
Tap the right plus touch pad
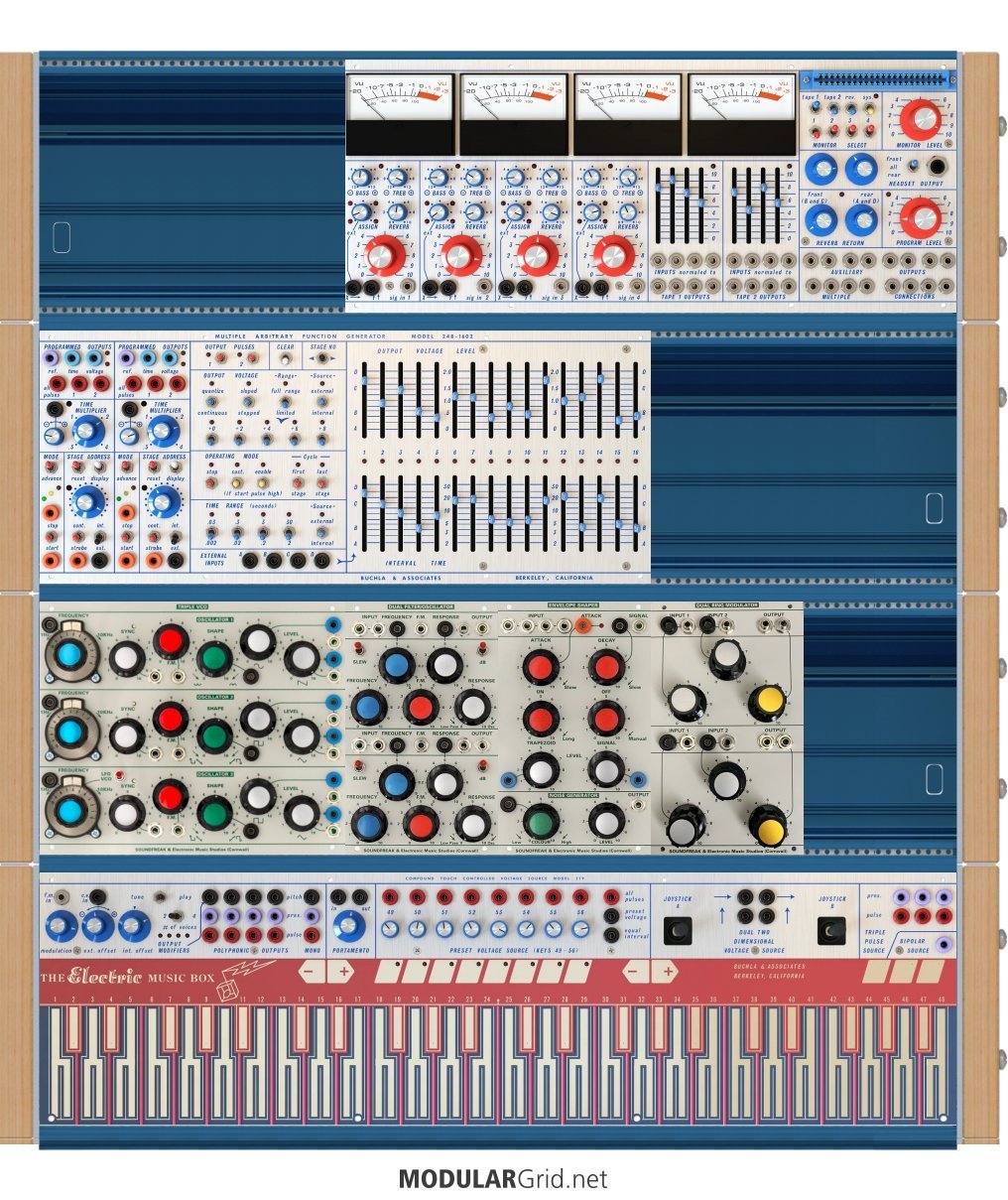(666, 971)
